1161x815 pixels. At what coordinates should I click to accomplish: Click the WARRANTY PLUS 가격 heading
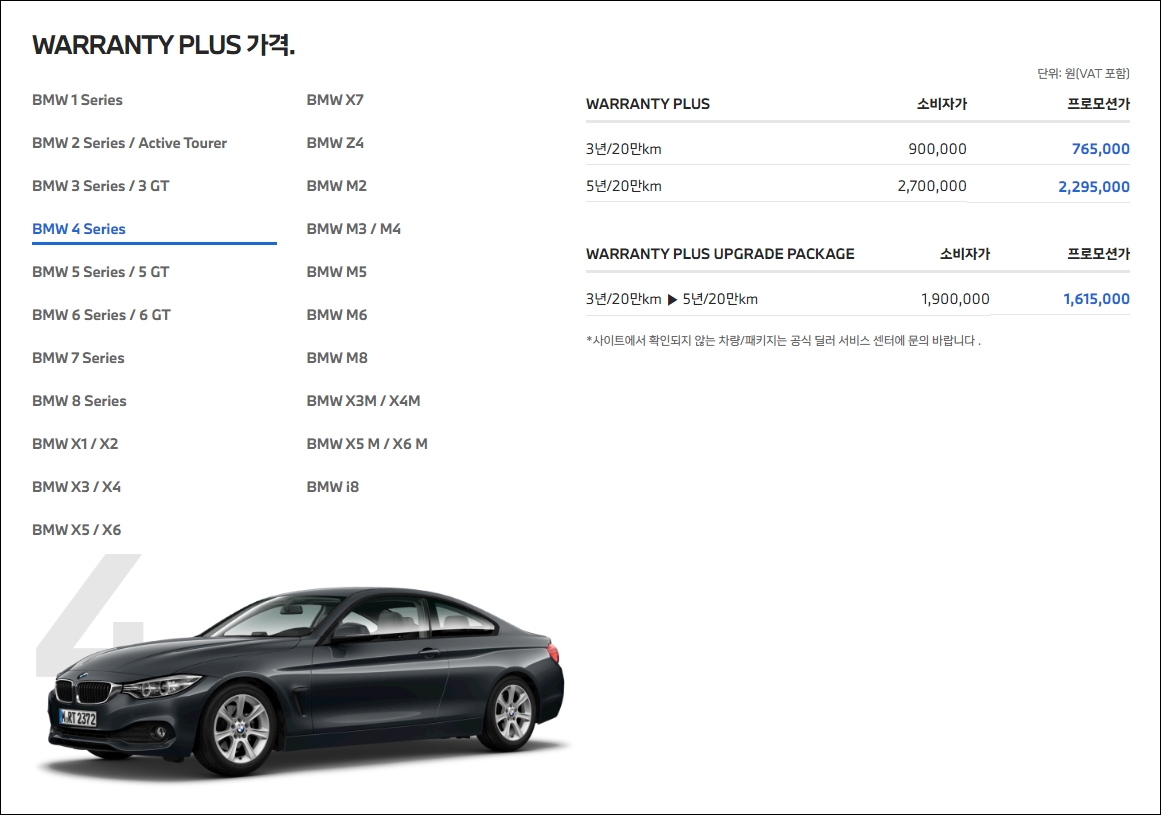(164, 45)
